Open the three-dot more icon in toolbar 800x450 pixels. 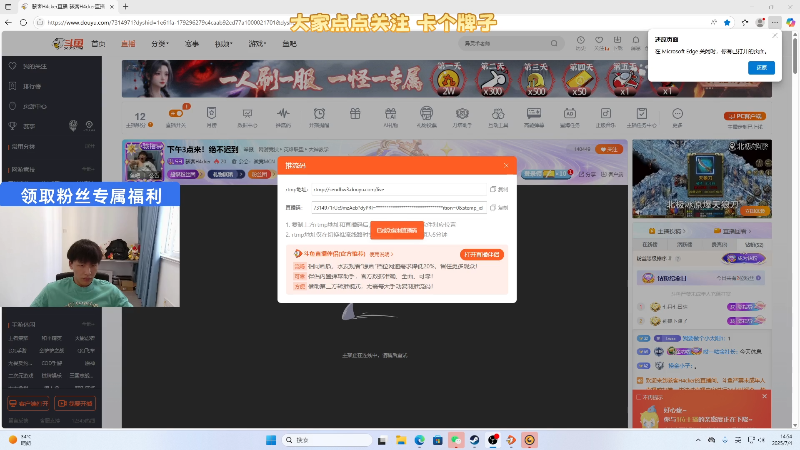click(x=678, y=113)
